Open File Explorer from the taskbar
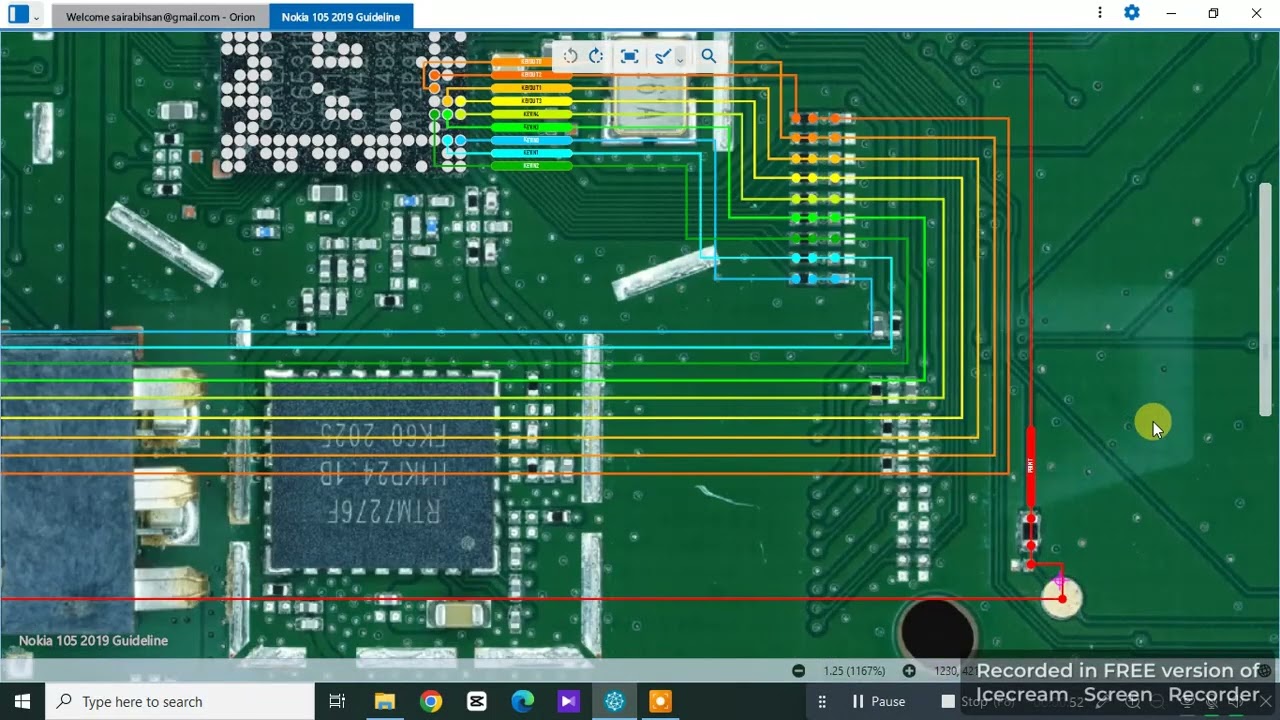Viewport: 1280px width, 720px height. click(x=385, y=701)
